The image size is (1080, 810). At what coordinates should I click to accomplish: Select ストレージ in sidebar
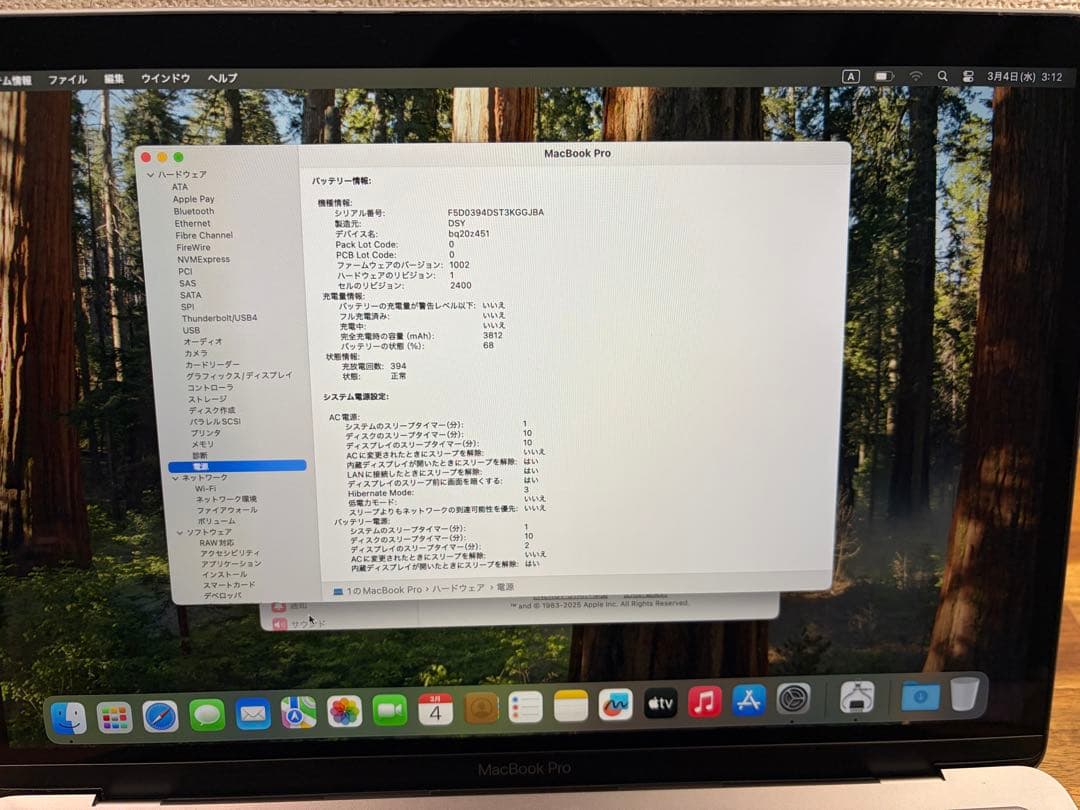tap(207, 399)
